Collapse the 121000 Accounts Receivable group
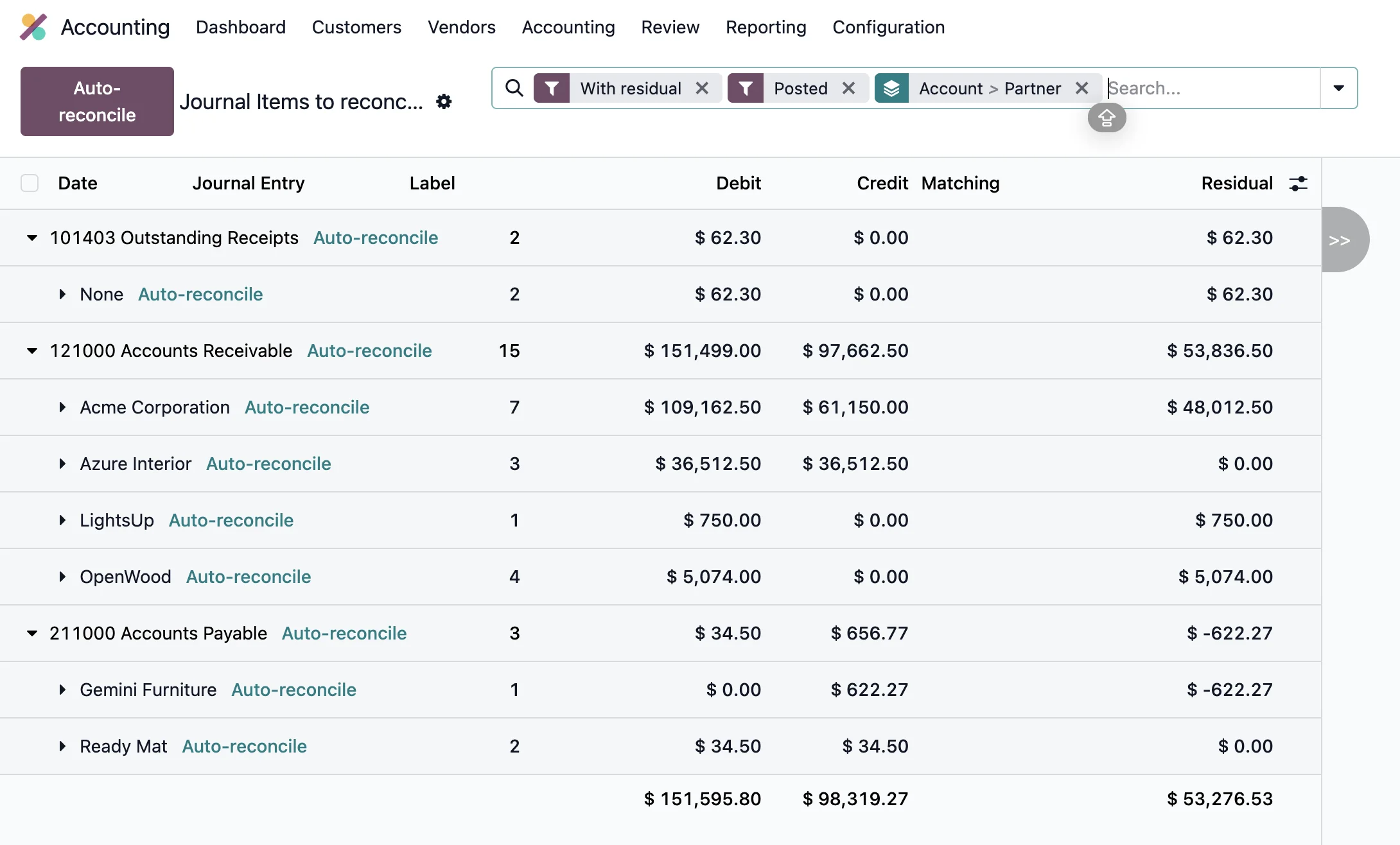 31,351
